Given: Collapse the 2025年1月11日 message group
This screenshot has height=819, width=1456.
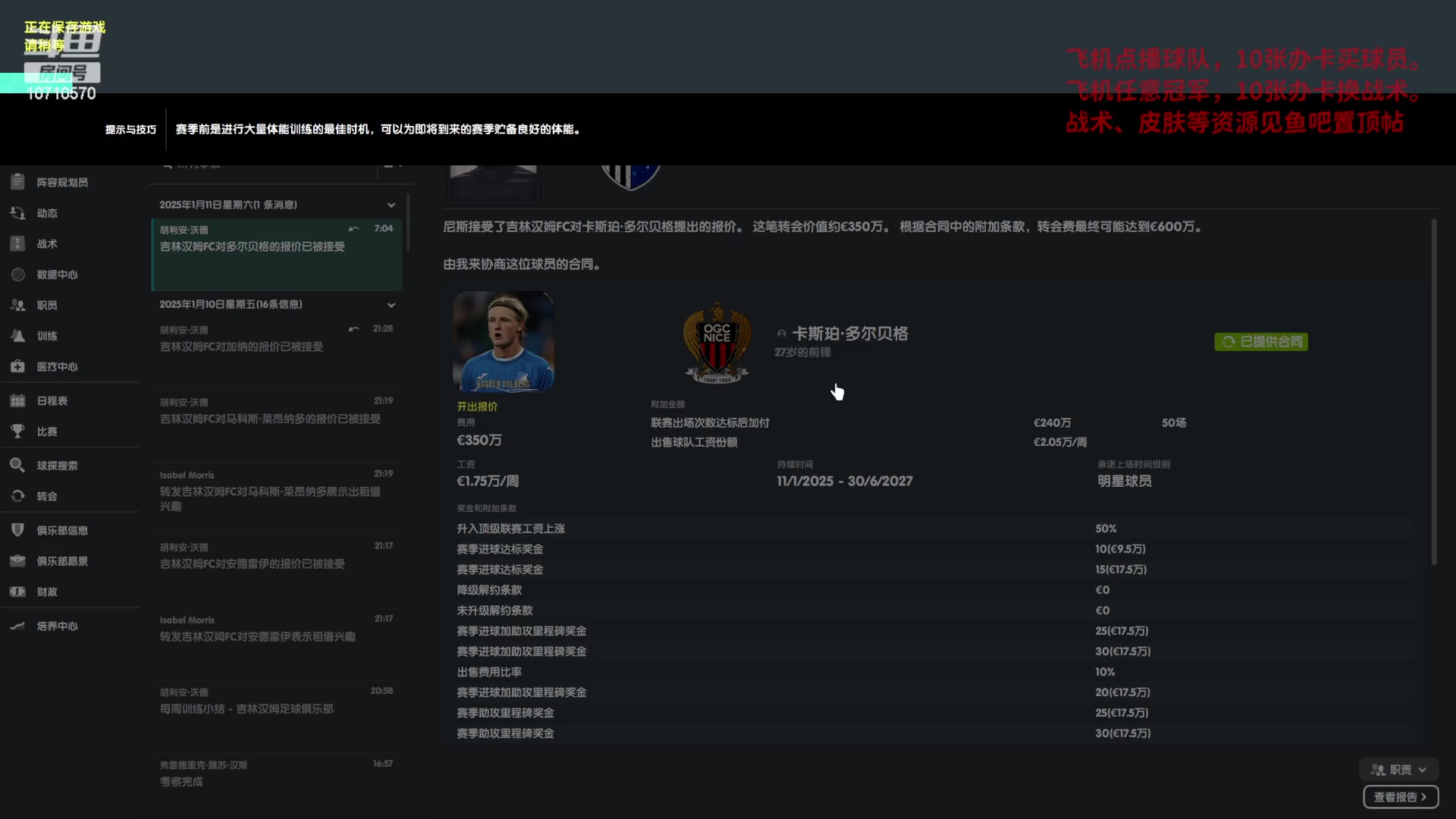Looking at the screenshot, I should click(x=391, y=205).
